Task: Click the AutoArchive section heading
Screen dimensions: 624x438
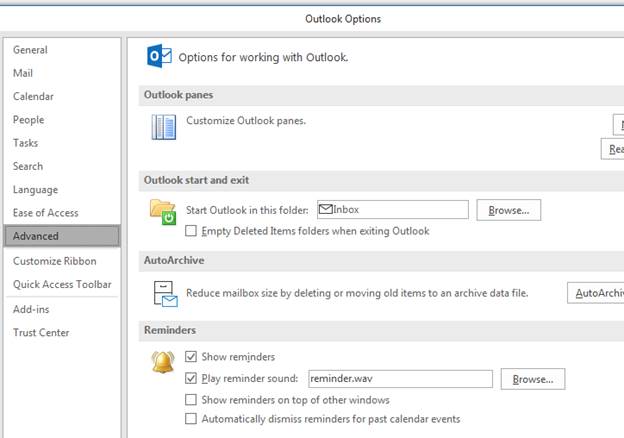Action: 174,260
